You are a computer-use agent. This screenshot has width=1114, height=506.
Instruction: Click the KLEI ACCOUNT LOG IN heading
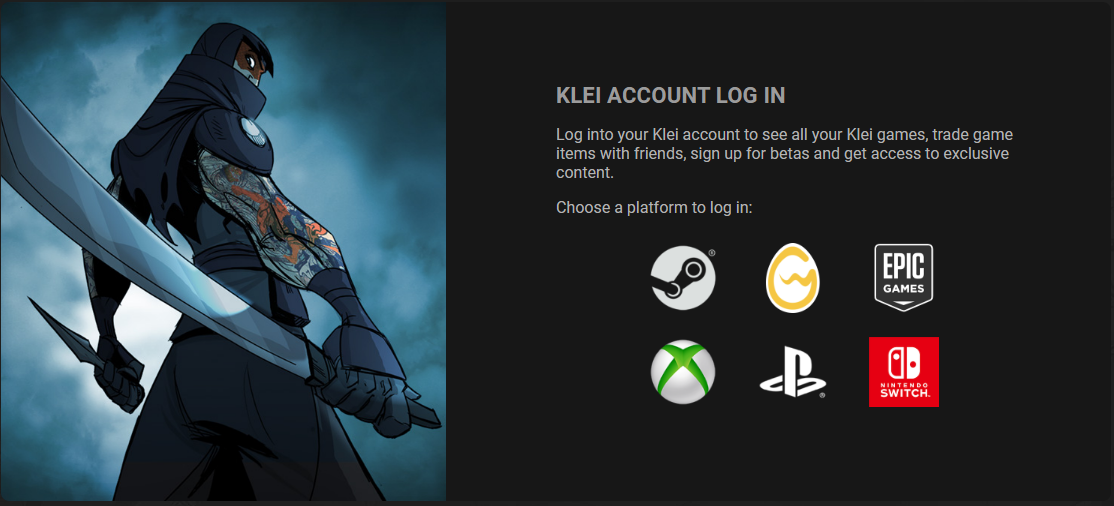(x=671, y=96)
